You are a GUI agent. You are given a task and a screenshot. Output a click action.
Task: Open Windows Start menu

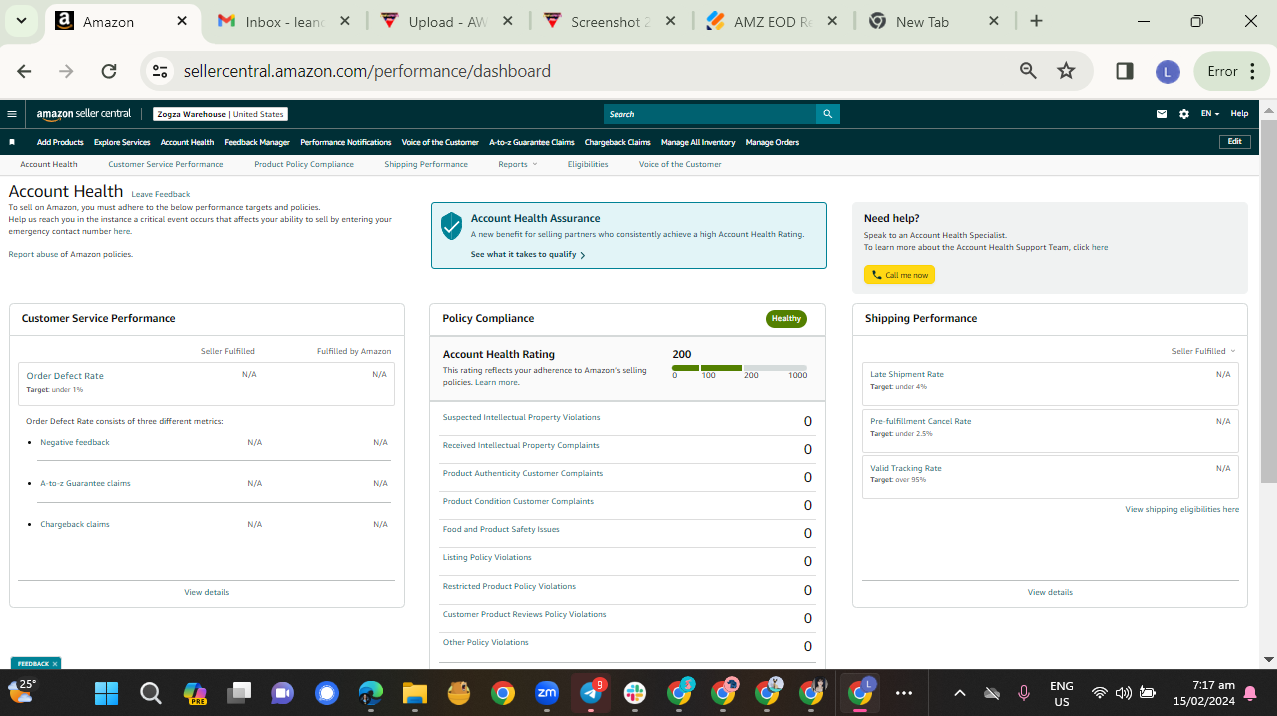click(x=106, y=693)
